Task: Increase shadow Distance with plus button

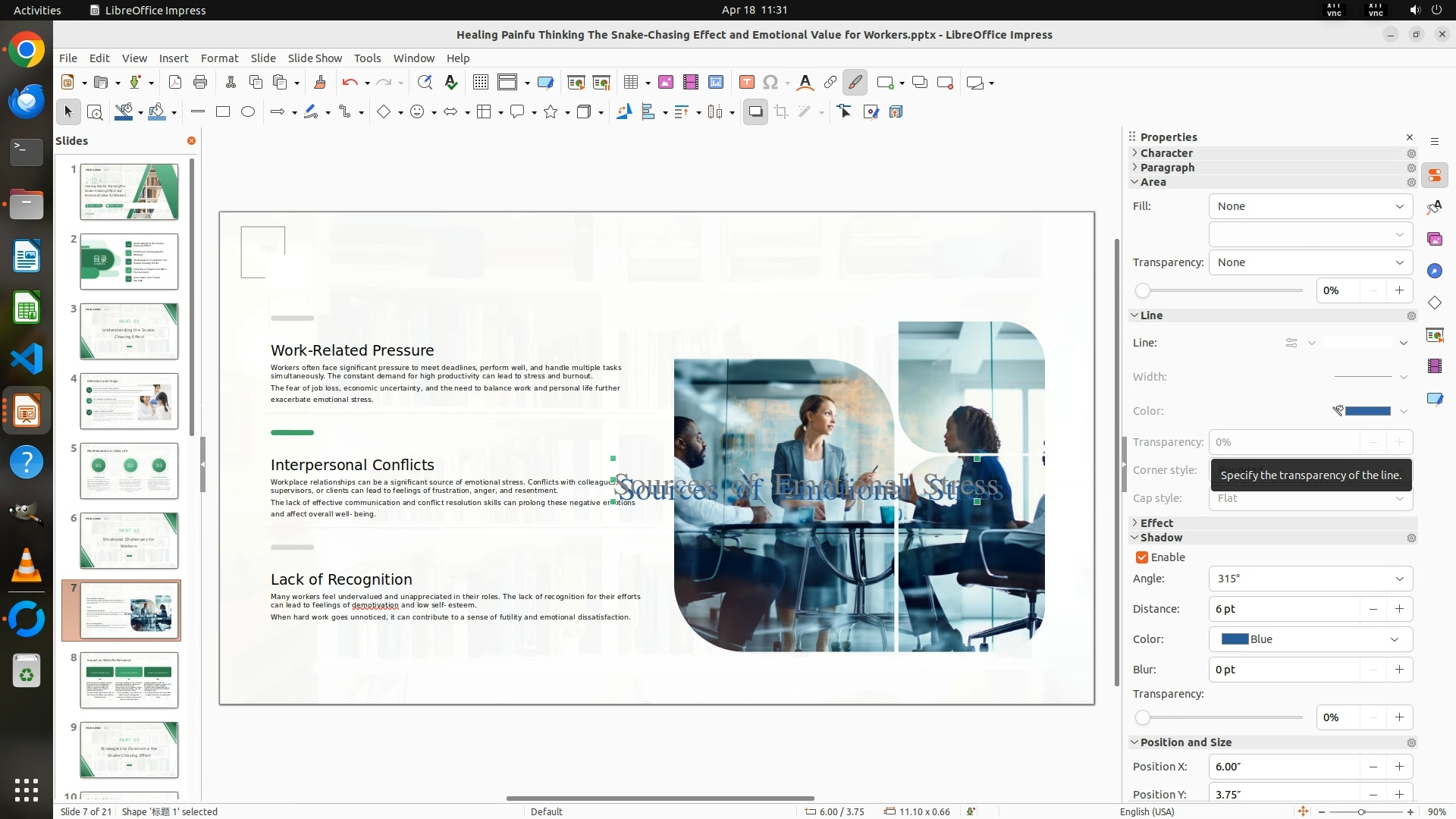Action: tap(1399, 609)
